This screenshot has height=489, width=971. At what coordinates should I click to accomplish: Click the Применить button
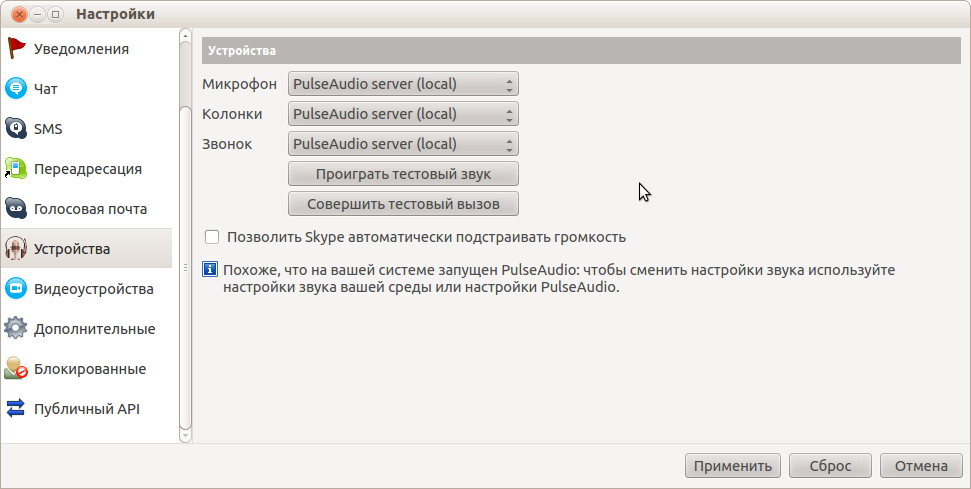733,465
